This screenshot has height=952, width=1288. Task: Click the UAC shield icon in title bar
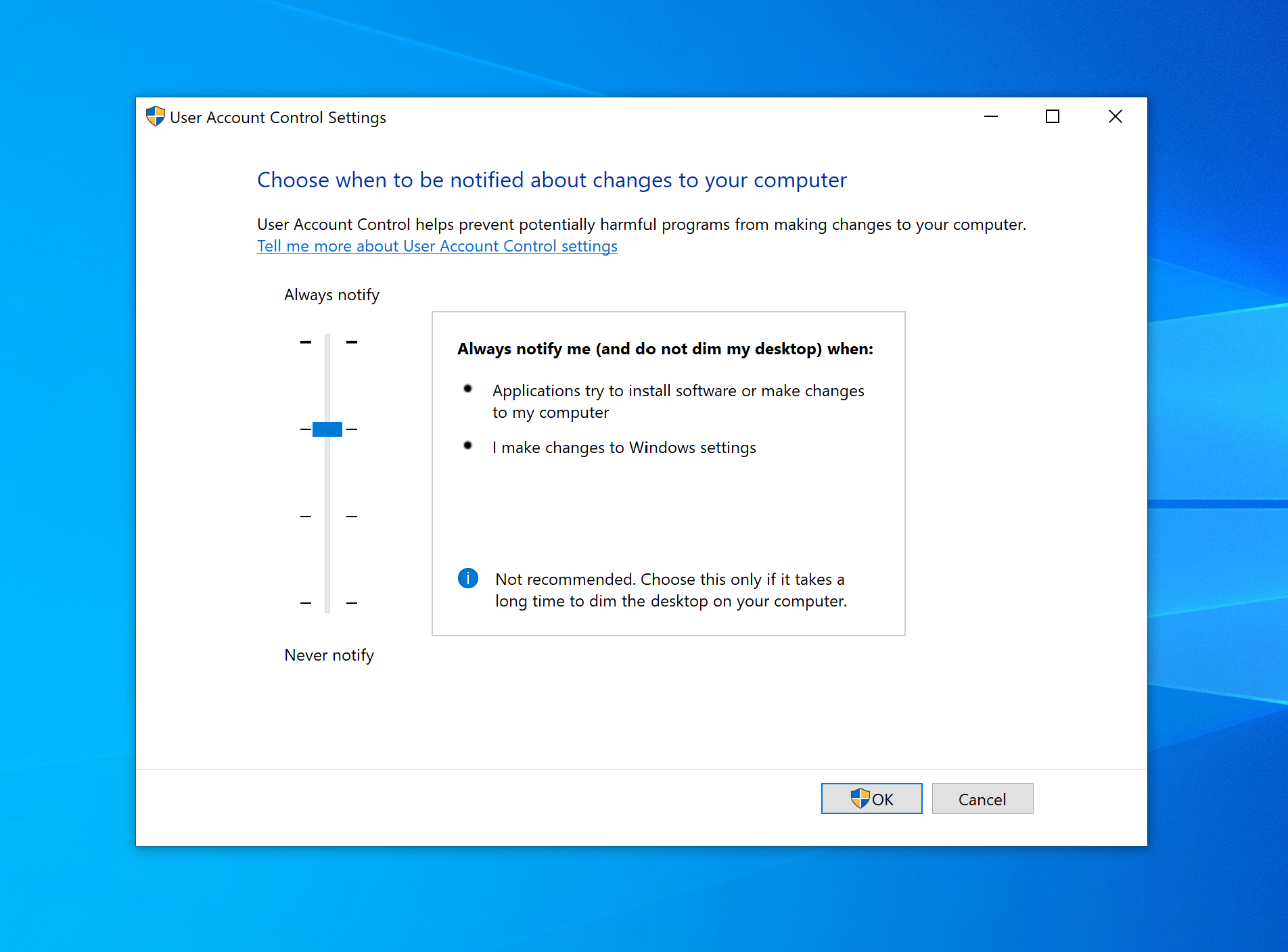click(x=155, y=116)
